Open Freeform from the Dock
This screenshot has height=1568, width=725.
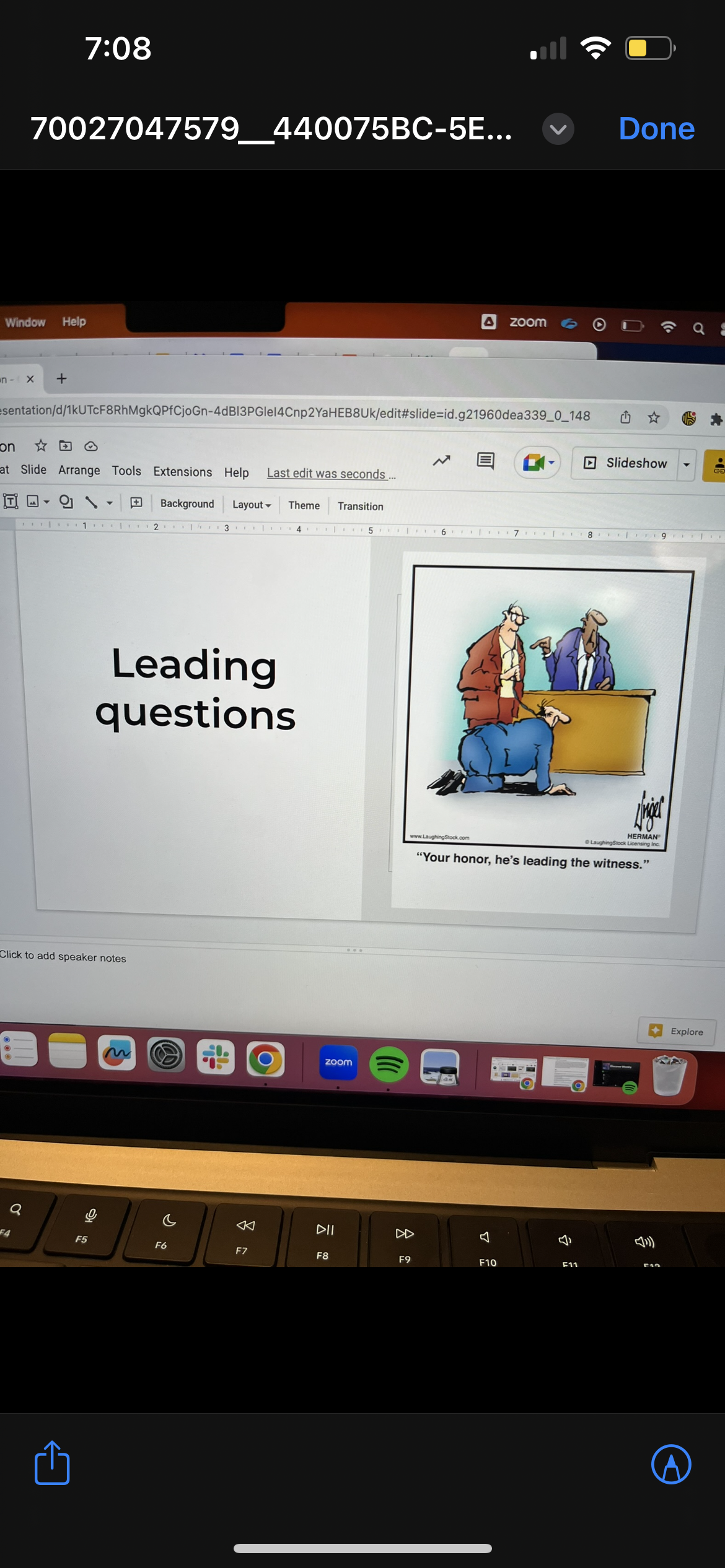pos(116,1053)
